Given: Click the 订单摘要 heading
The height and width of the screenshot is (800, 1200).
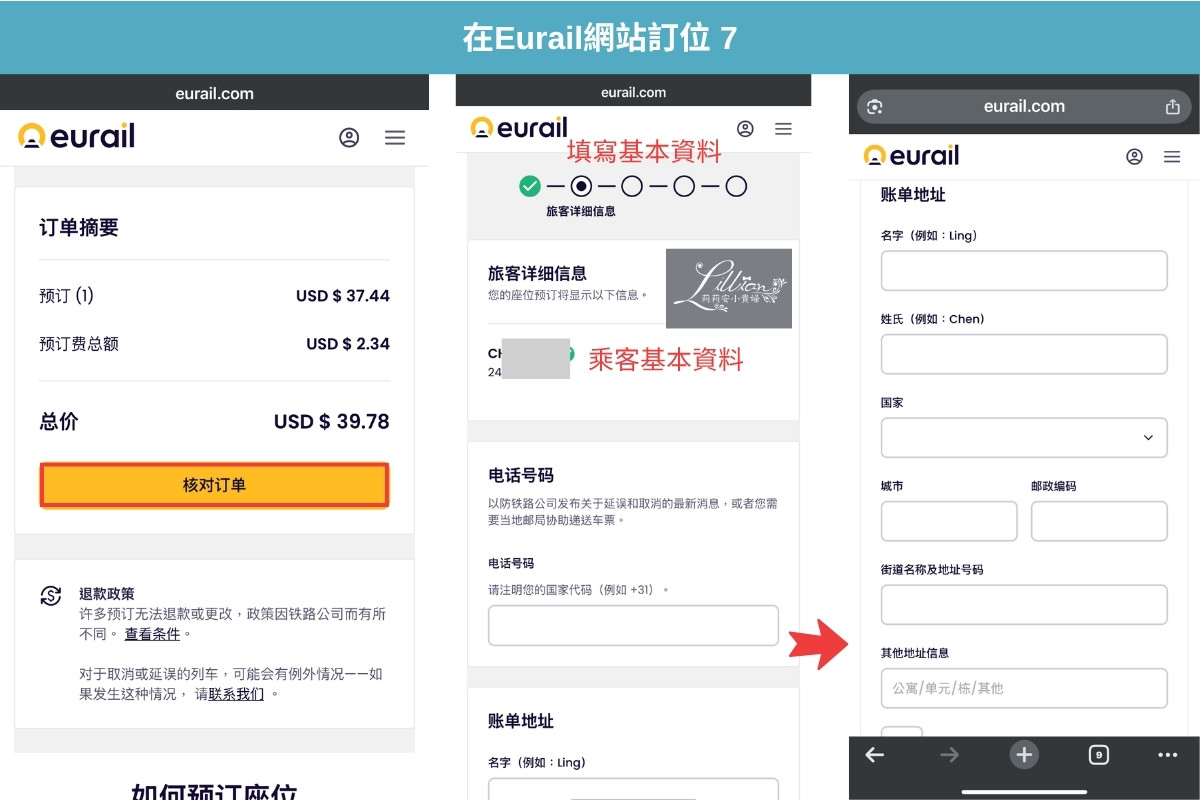Looking at the screenshot, I should (79, 228).
